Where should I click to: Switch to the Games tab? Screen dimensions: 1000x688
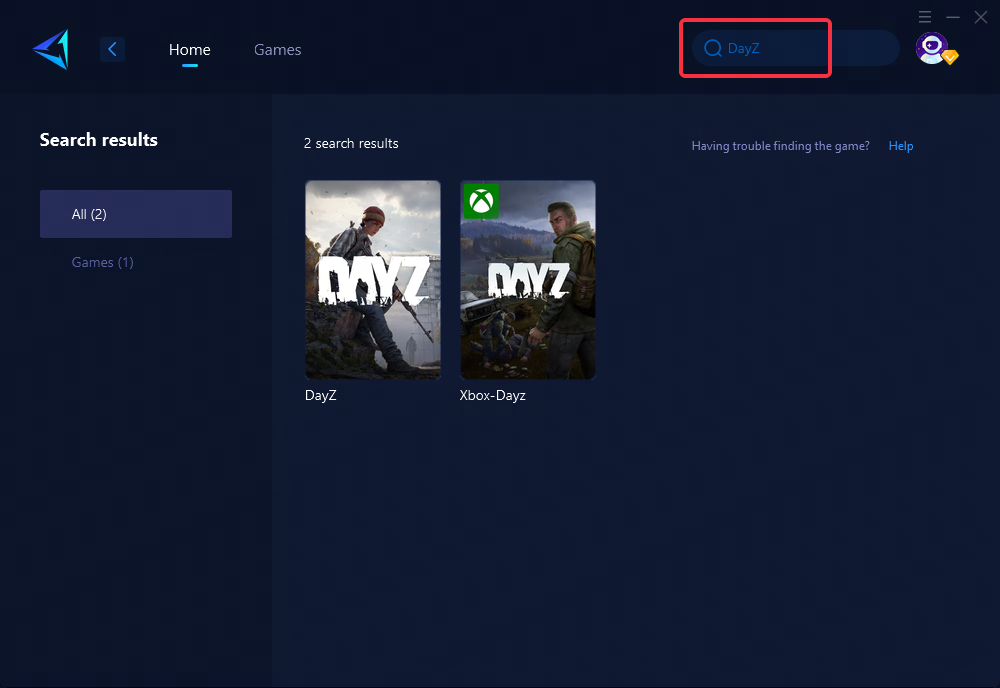pos(277,50)
